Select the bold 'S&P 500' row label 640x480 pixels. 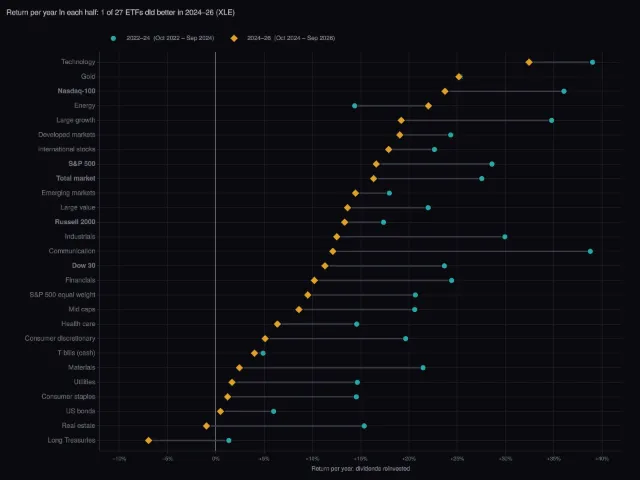(82, 164)
